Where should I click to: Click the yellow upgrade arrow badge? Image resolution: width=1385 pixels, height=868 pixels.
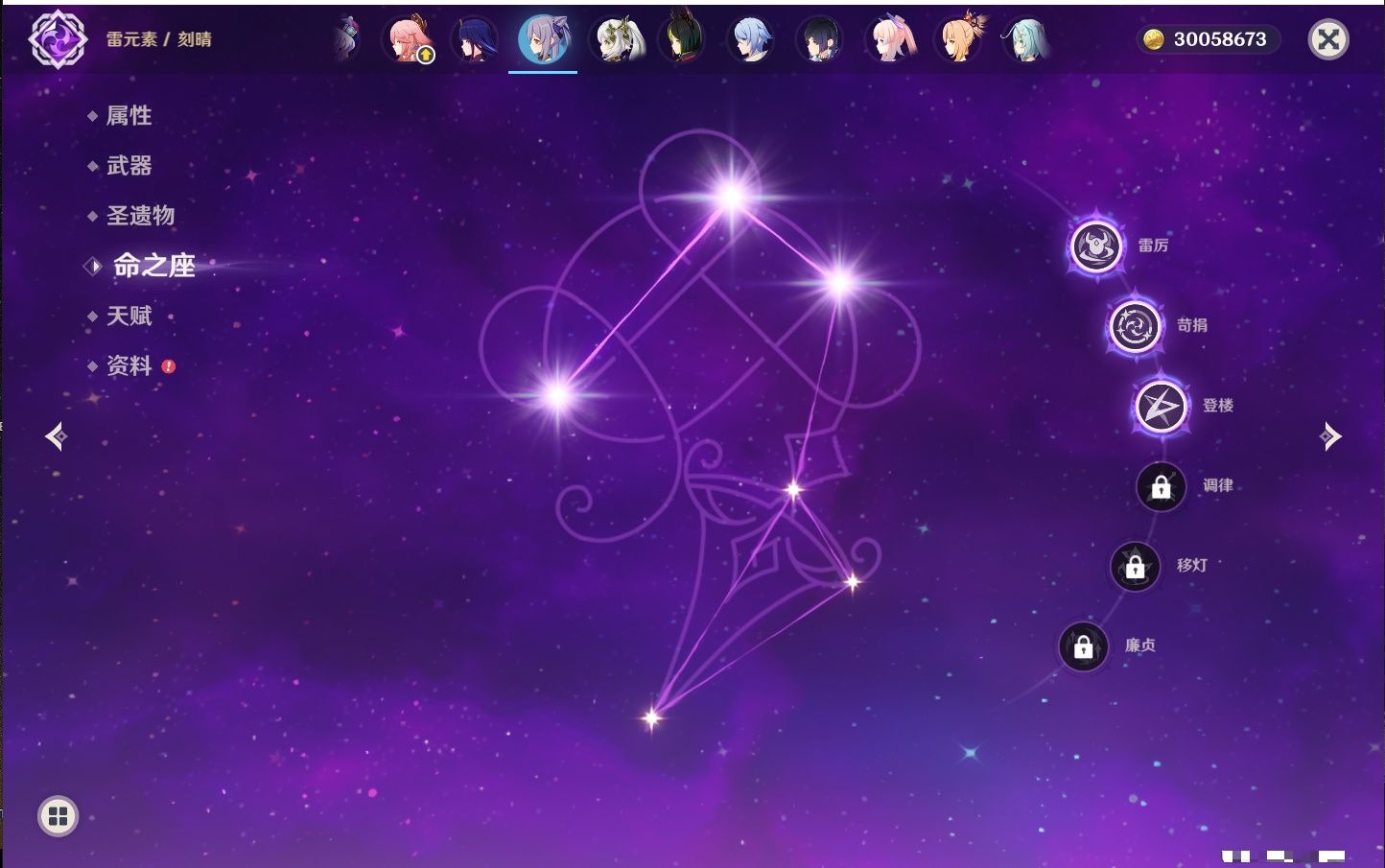click(x=426, y=56)
